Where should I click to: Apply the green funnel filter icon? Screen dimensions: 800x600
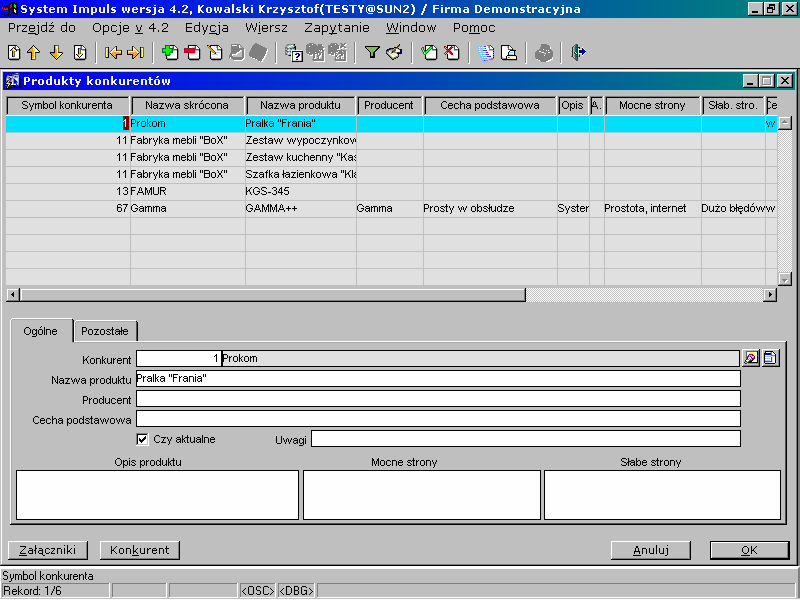(x=372, y=53)
